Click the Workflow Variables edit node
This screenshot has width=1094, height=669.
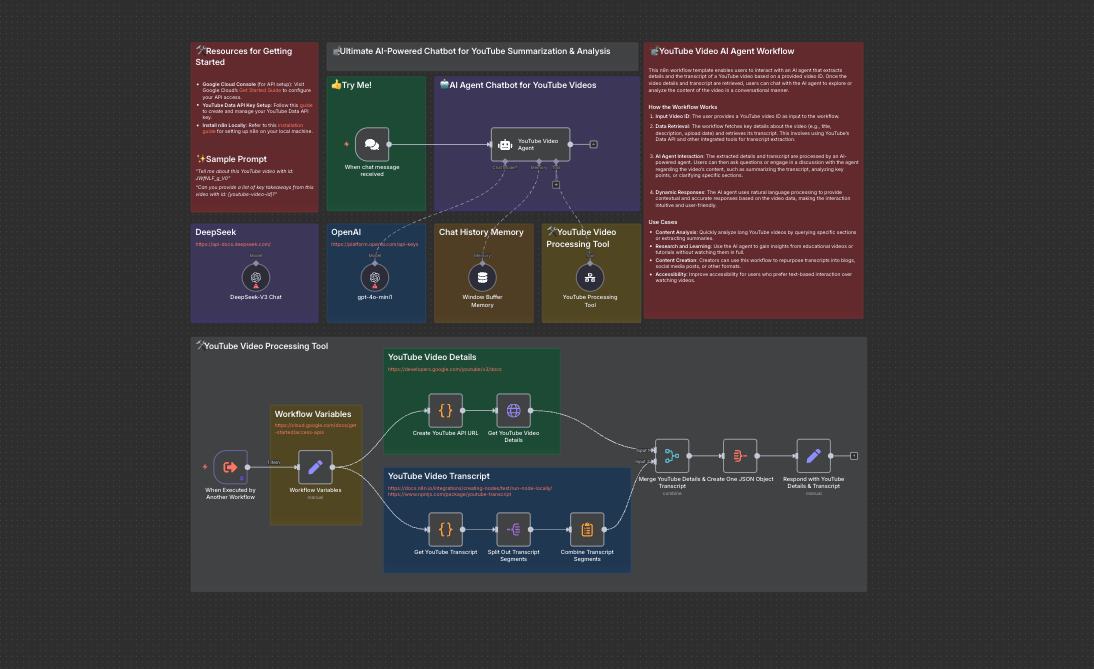coord(315,466)
